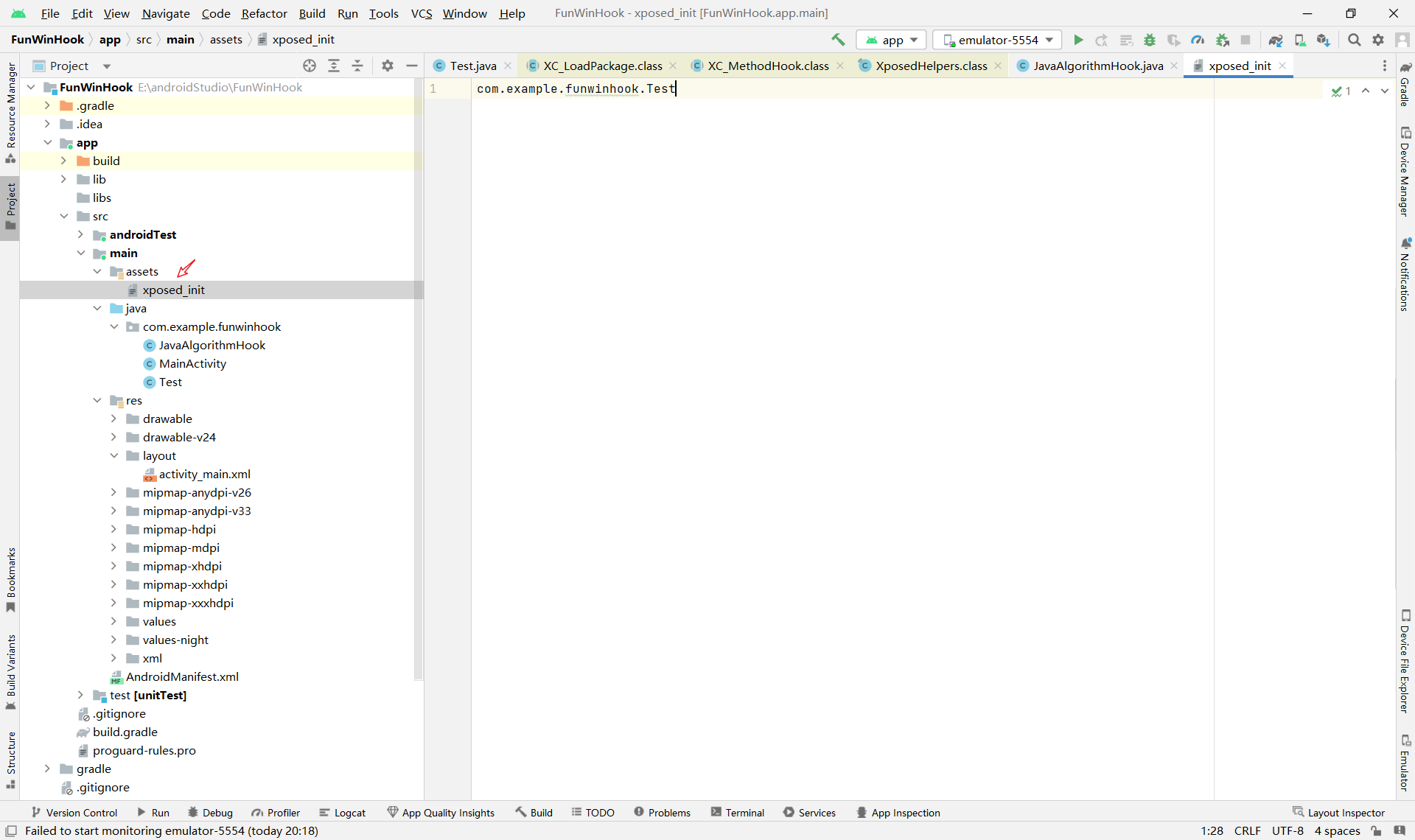1415x840 pixels.
Task: Open the Refactor menu
Action: click(264, 13)
